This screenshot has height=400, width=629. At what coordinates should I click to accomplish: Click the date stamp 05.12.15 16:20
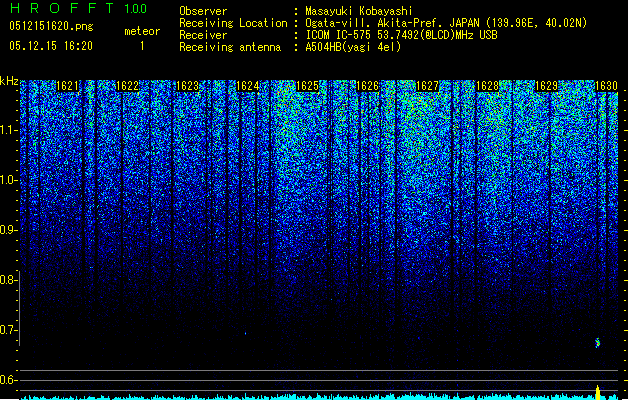[51, 46]
